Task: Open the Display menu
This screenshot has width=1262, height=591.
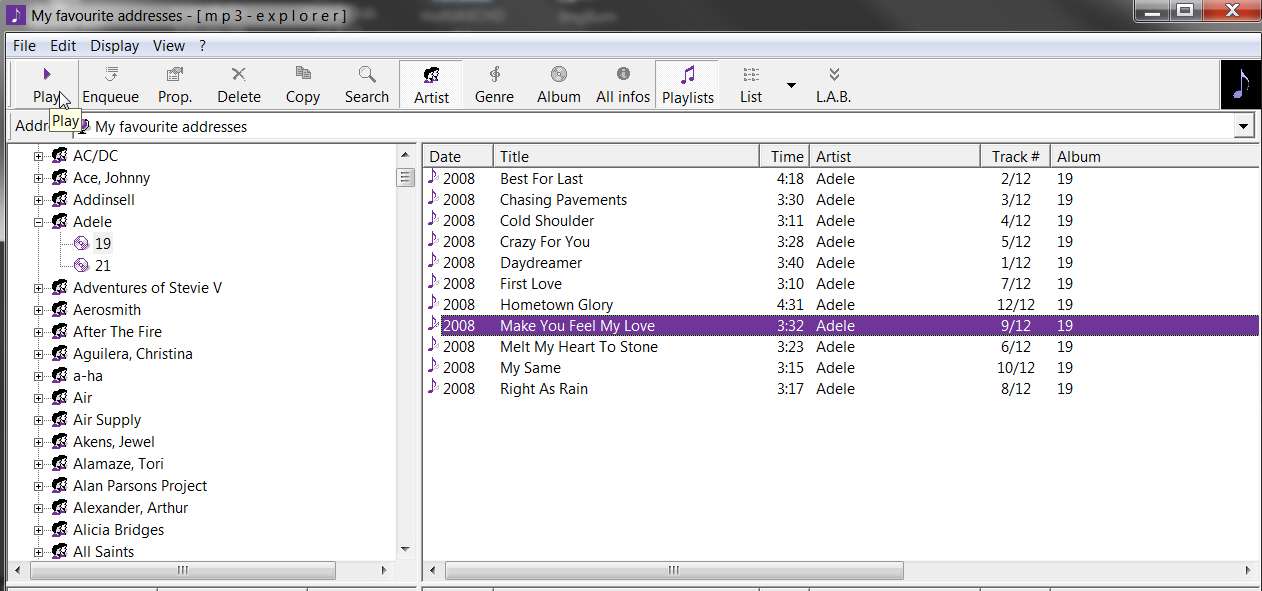Action: [115, 46]
